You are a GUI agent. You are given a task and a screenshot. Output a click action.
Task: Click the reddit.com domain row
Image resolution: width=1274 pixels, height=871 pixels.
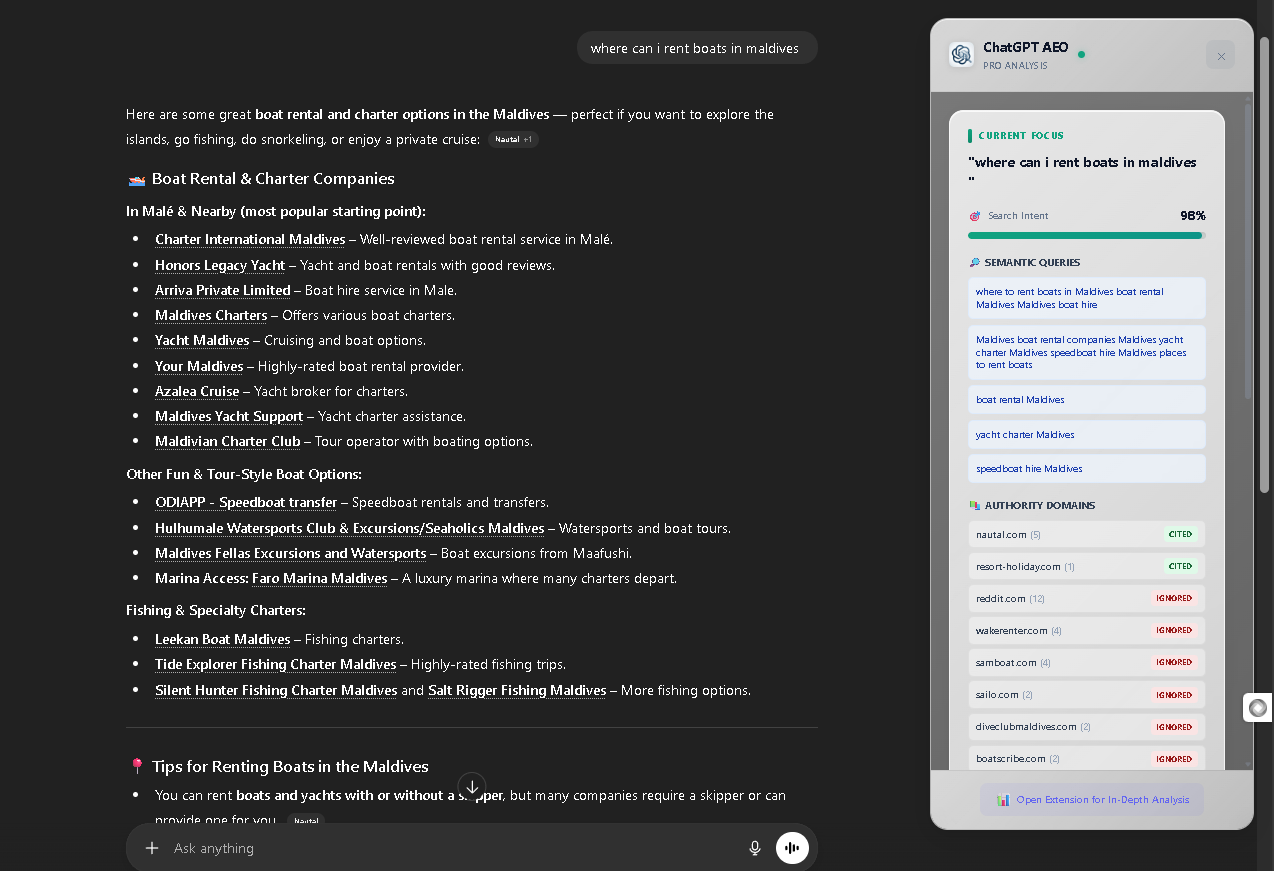(x=1086, y=598)
